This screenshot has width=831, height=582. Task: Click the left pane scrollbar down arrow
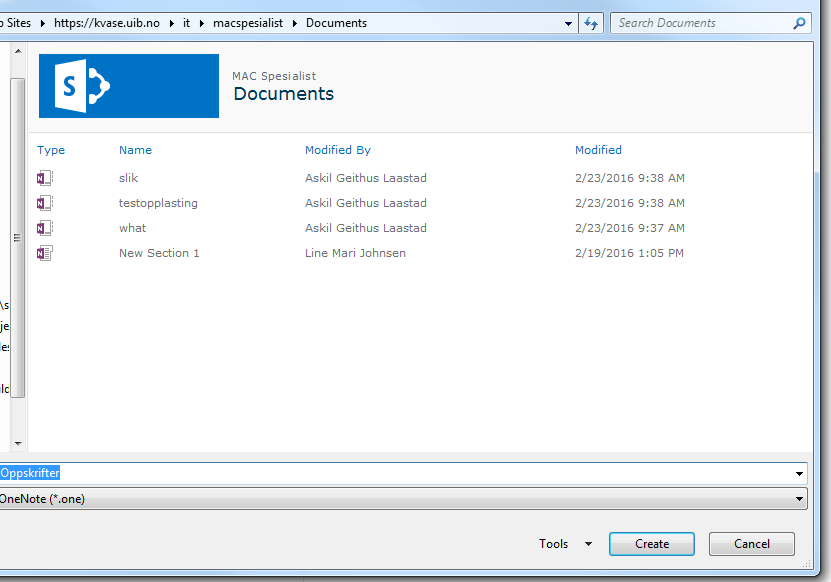point(17,442)
